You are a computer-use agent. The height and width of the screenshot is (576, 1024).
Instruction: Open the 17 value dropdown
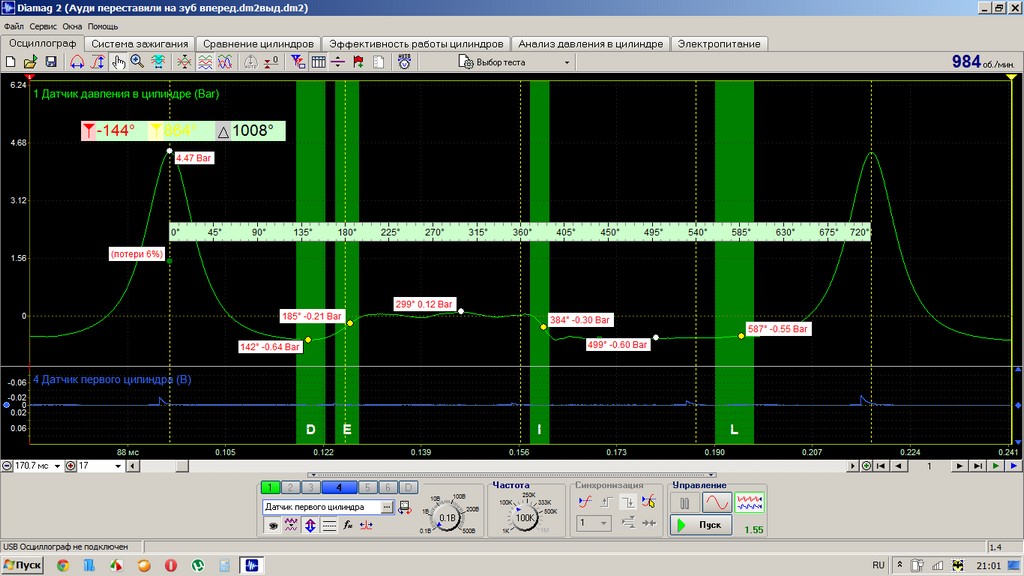click(x=118, y=466)
